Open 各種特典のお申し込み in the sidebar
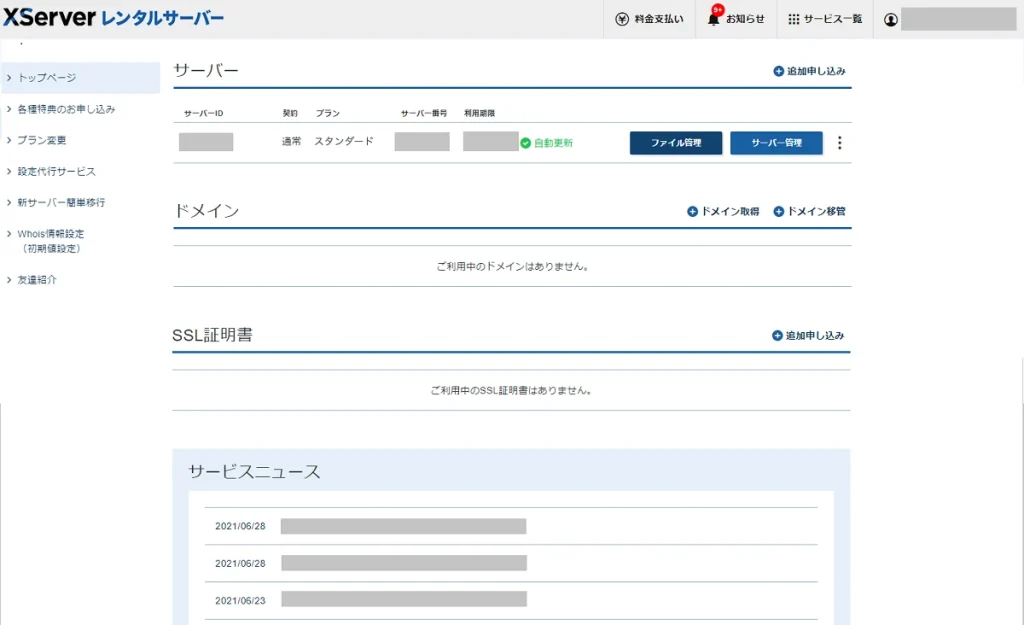Image resolution: width=1024 pixels, height=625 pixels. pos(66,109)
